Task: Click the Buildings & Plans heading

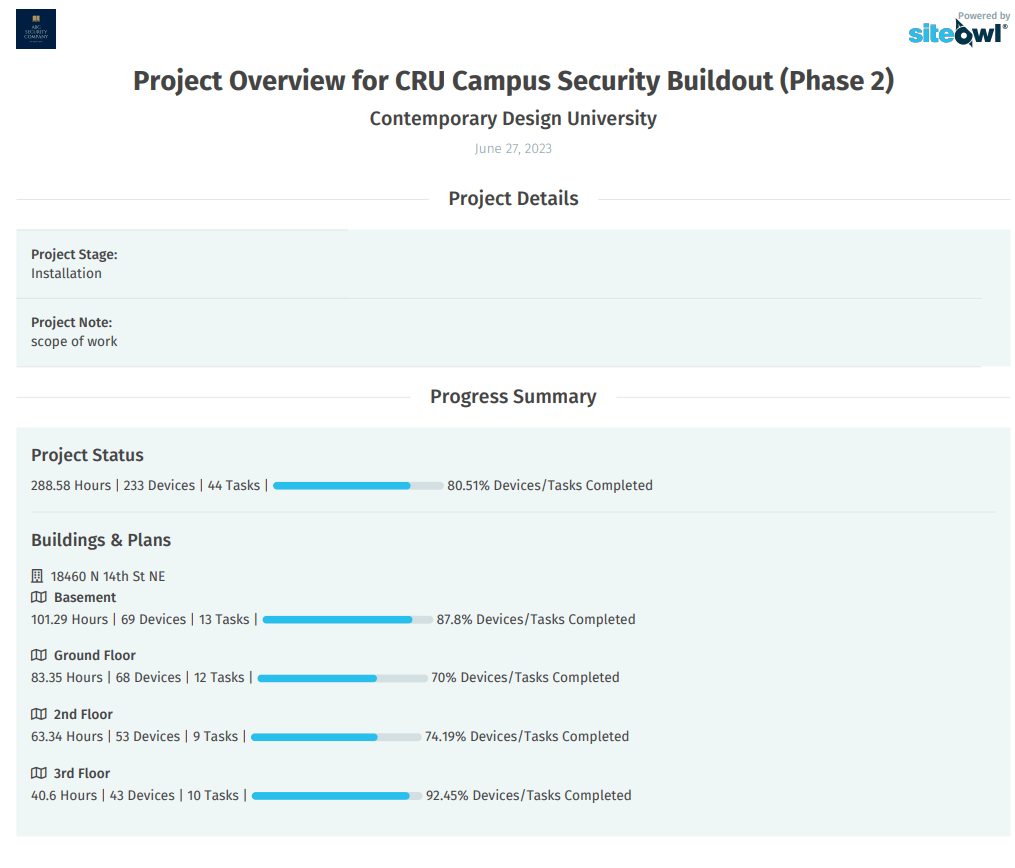Action: point(101,540)
